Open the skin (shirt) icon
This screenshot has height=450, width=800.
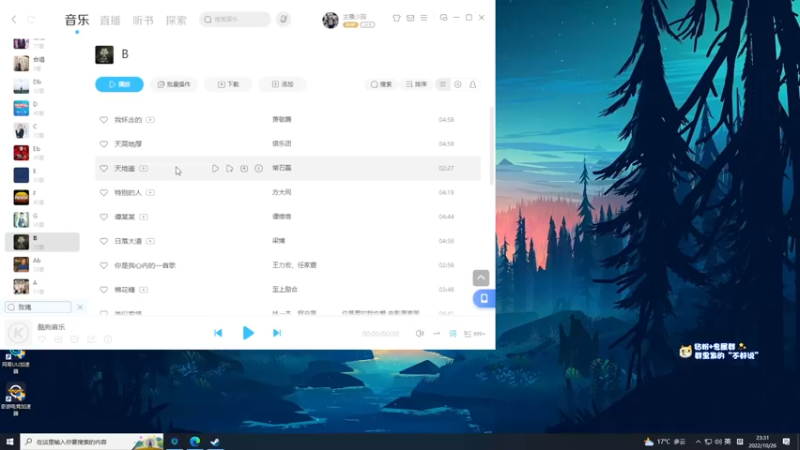396,18
